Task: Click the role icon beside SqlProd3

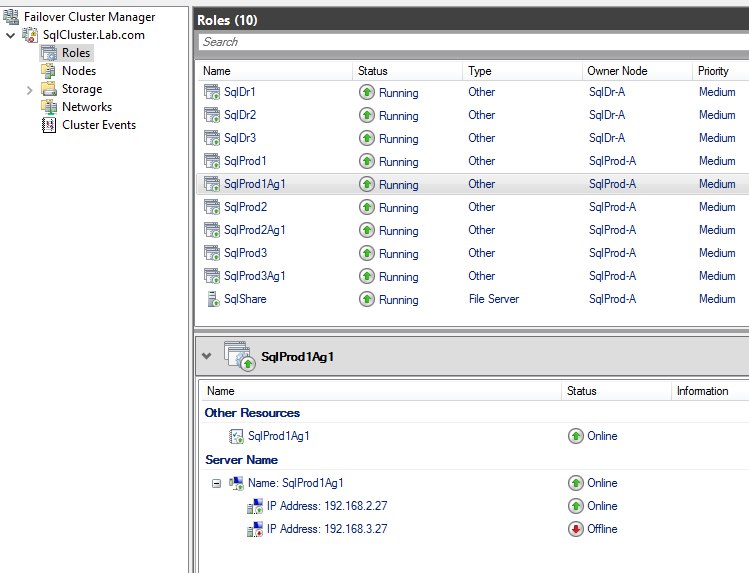Action: [x=212, y=253]
